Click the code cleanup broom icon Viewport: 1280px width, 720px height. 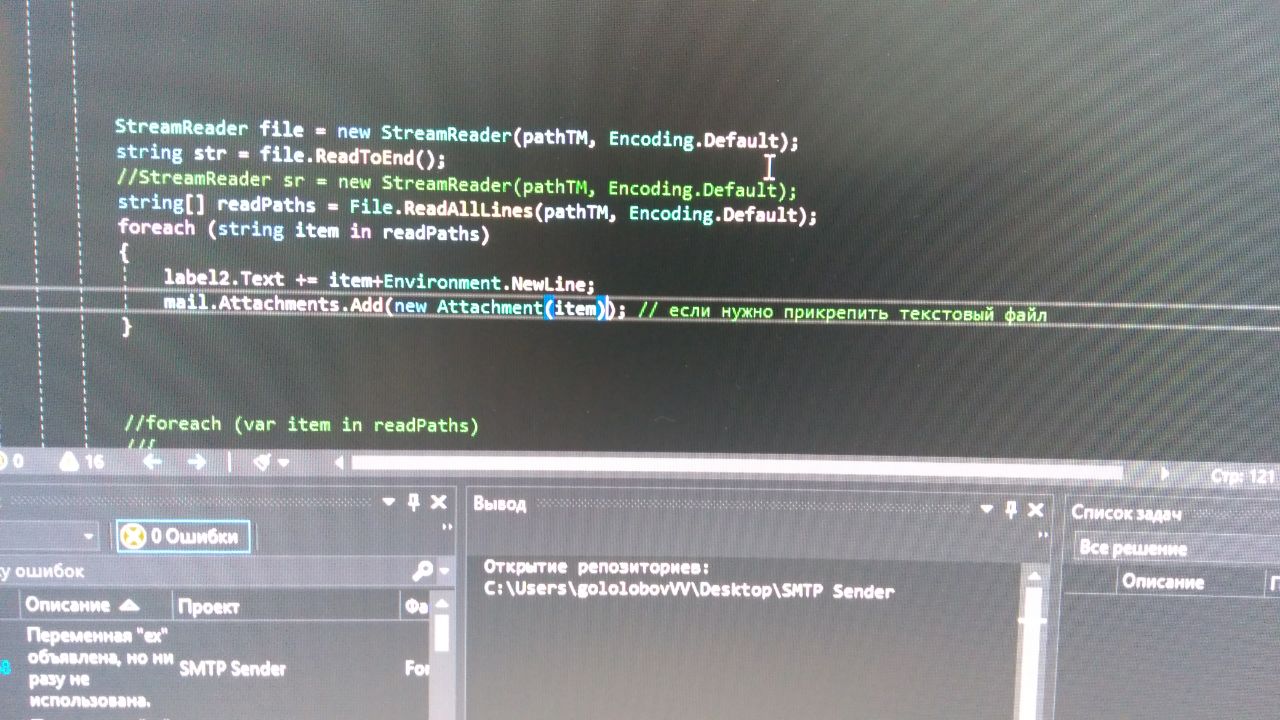(263, 462)
